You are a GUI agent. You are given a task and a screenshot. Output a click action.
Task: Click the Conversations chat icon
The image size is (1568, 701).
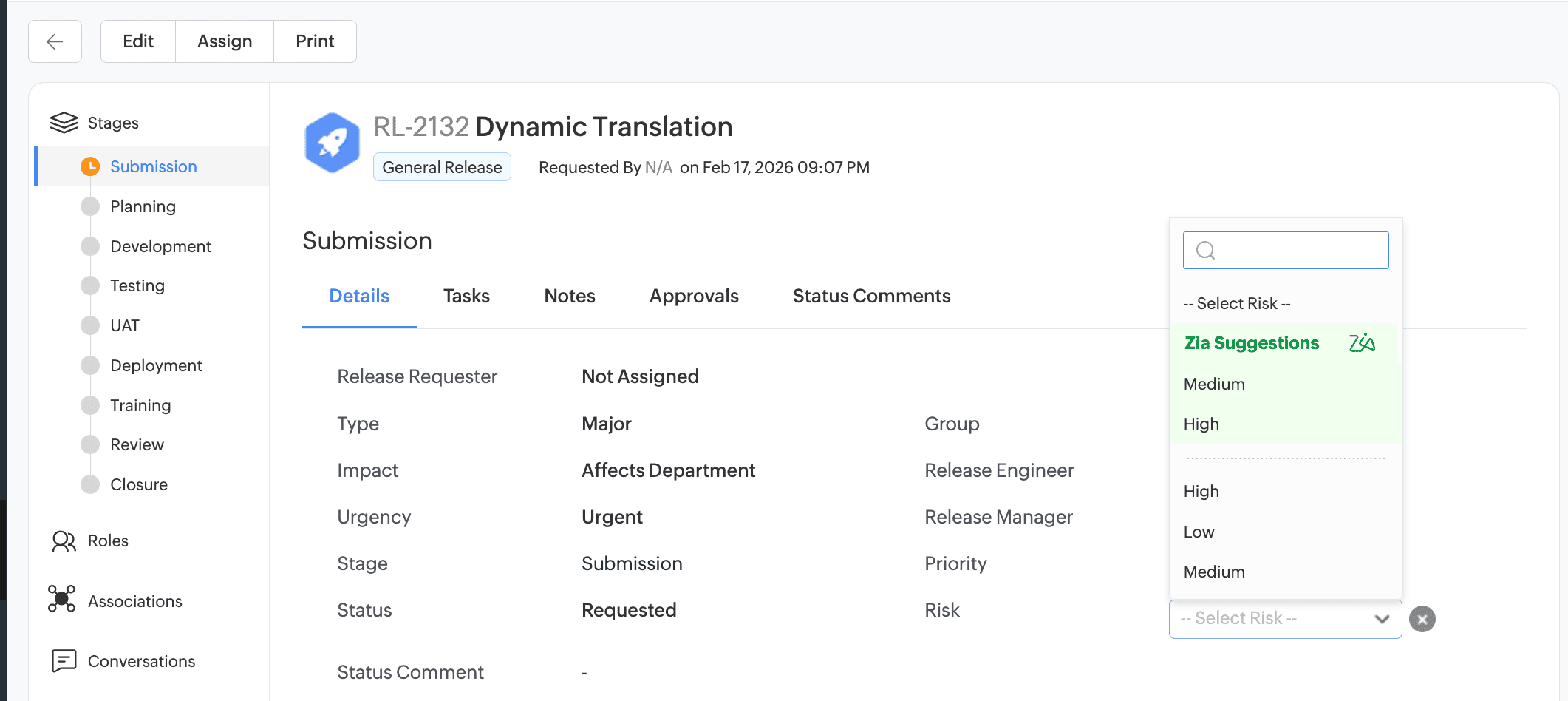pos(64,660)
